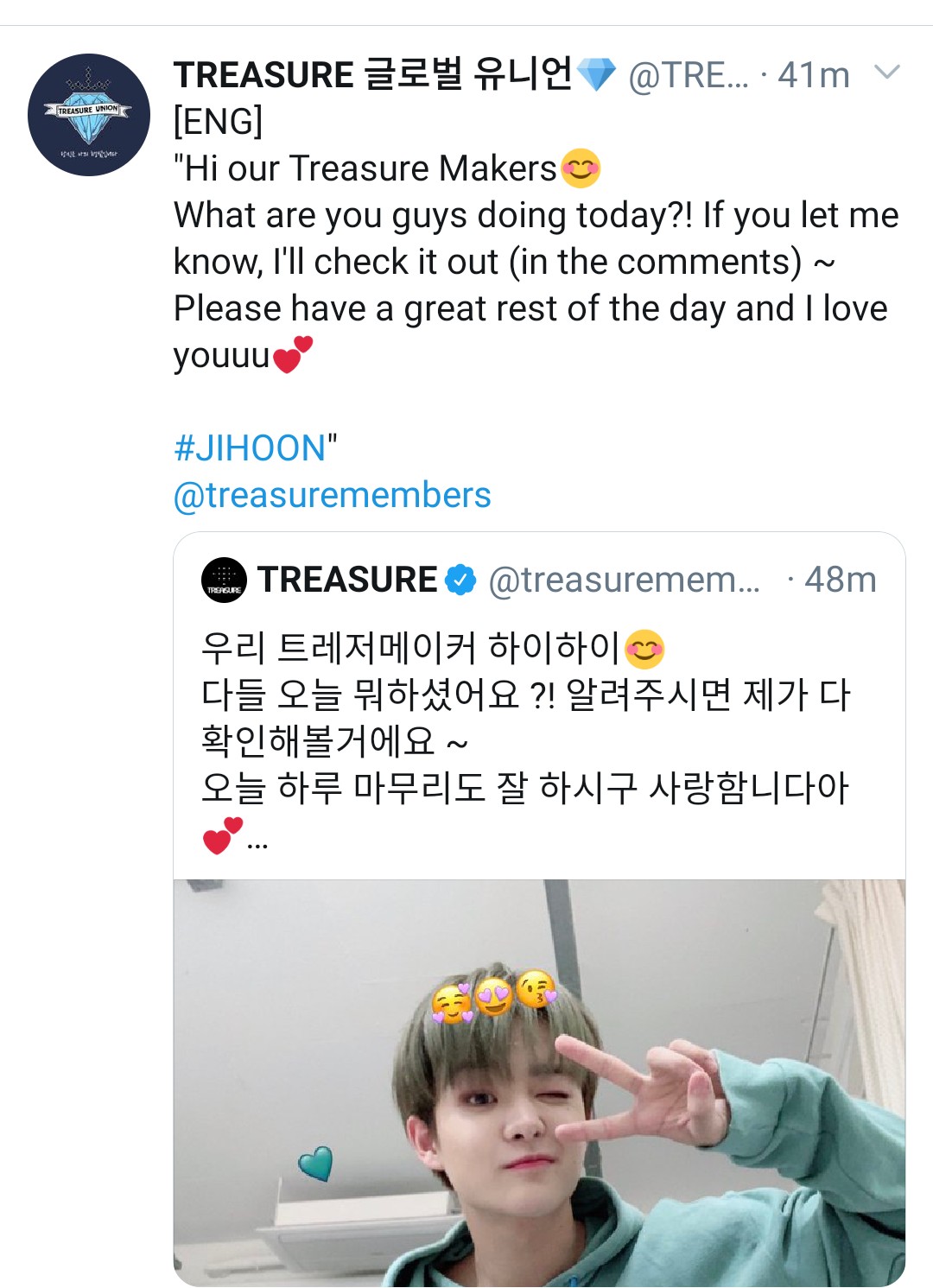Open TREASURE Global Union profile avatar

[x=89, y=115]
